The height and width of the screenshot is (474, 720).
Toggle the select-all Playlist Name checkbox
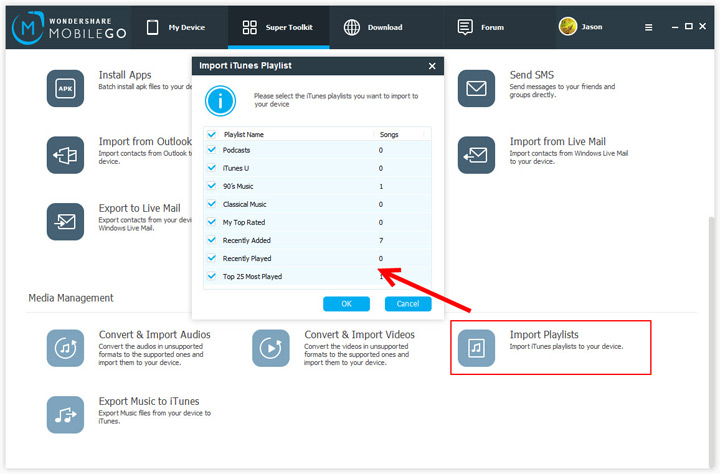211,134
